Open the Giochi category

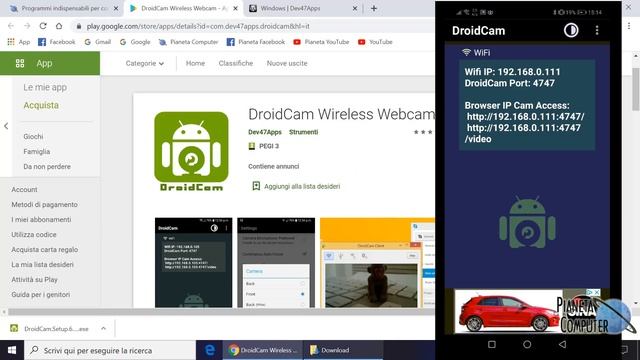(33, 136)
